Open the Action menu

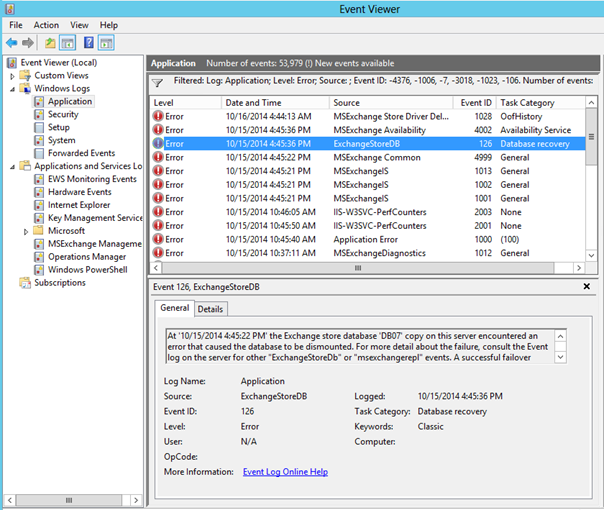(46, 24)
